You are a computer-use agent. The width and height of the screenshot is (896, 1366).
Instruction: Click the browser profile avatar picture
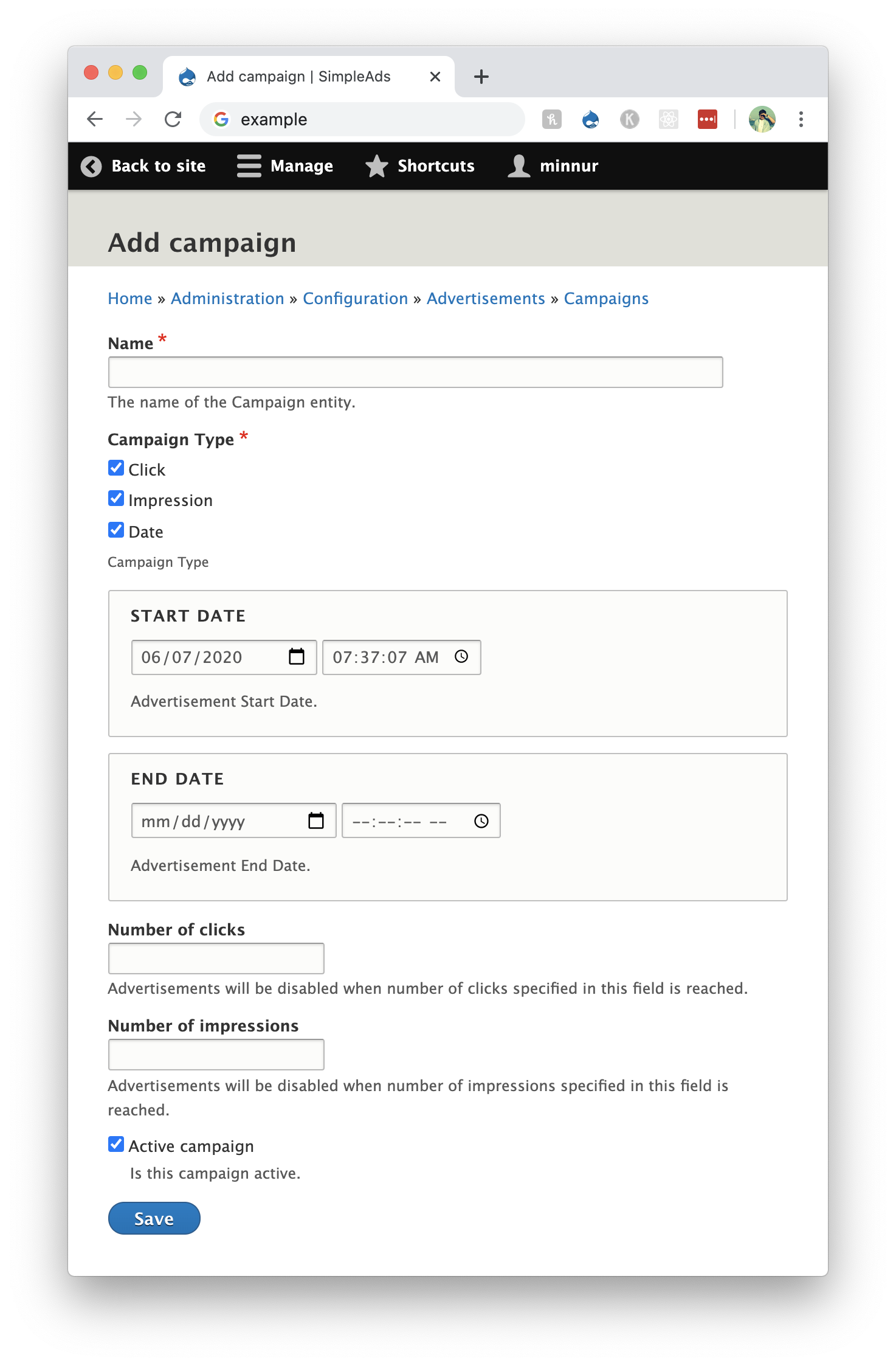(763, 119)
